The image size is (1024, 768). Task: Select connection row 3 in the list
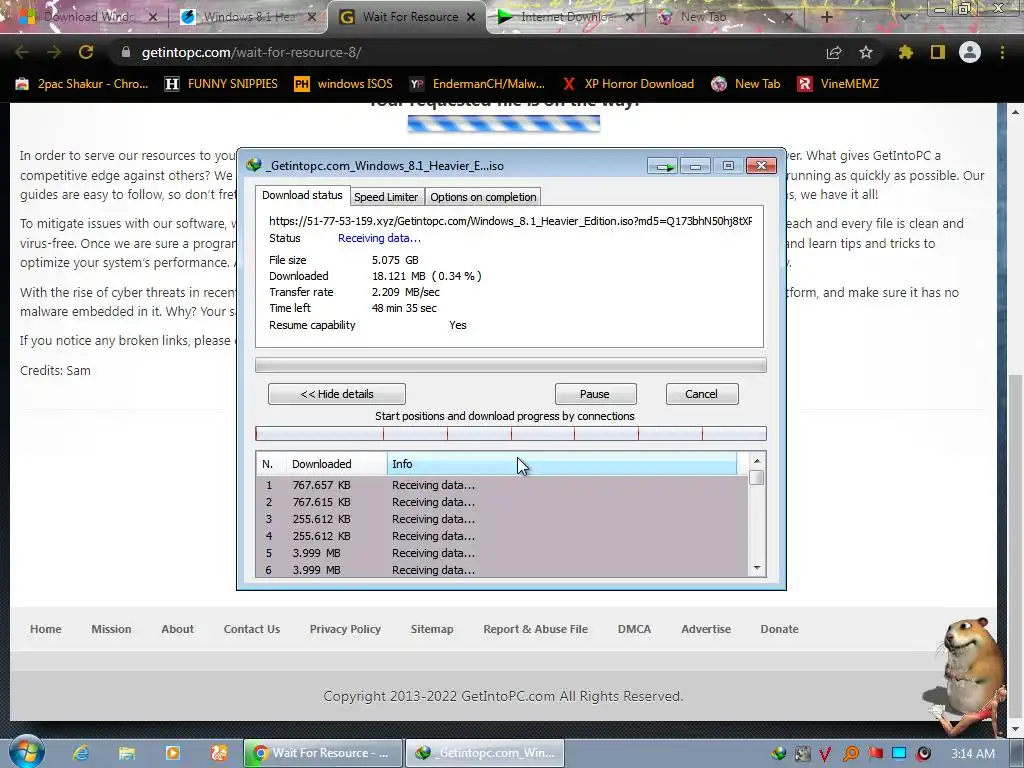[502, 519]
